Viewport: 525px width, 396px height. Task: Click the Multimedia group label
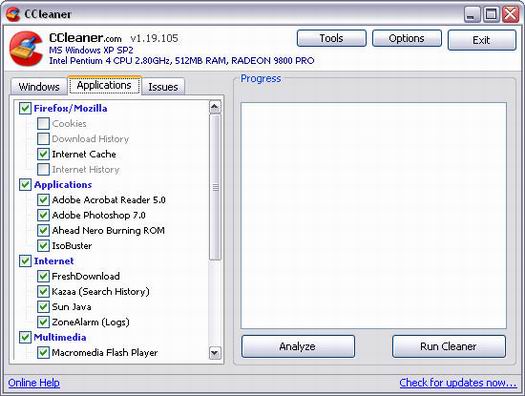tap(60, 337)
